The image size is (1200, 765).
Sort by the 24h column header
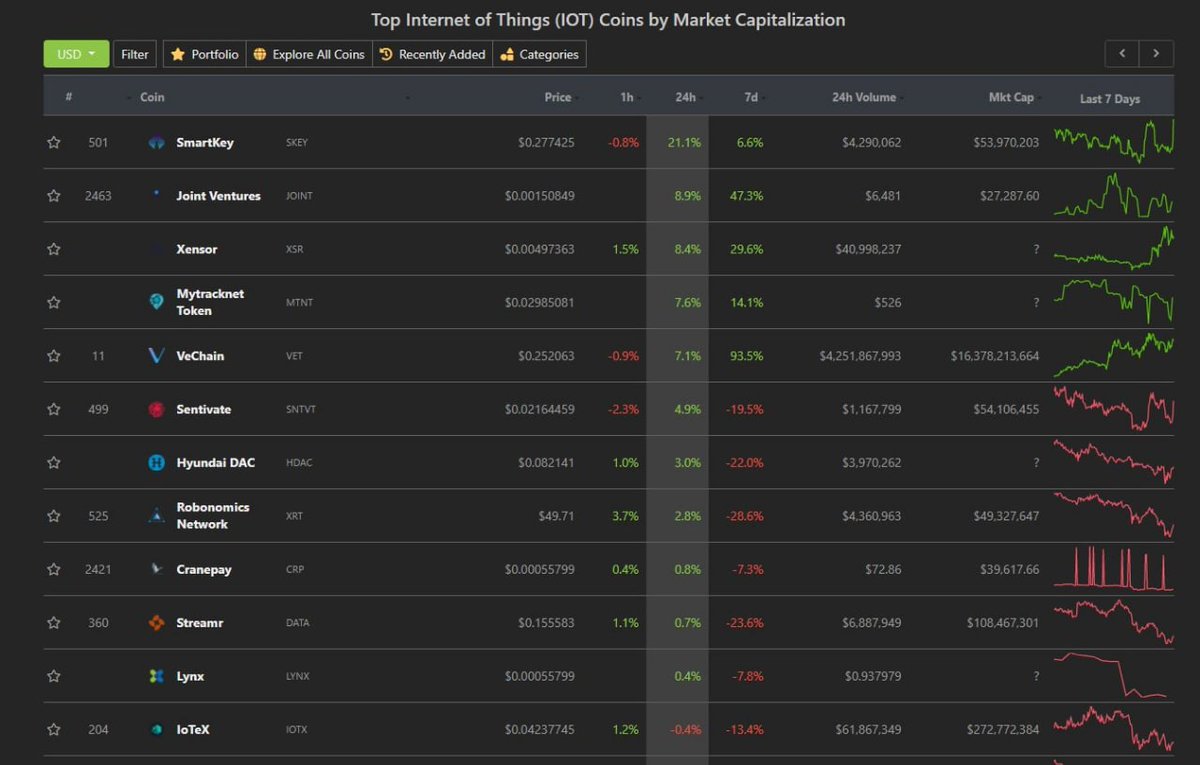tap(685, 97)
